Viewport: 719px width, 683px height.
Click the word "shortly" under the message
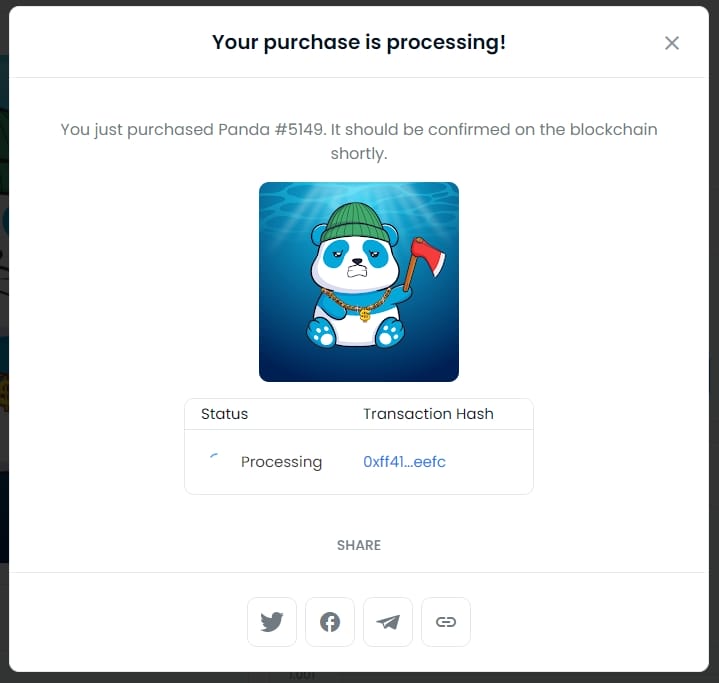pyautogui.click(x=357, y=155)
